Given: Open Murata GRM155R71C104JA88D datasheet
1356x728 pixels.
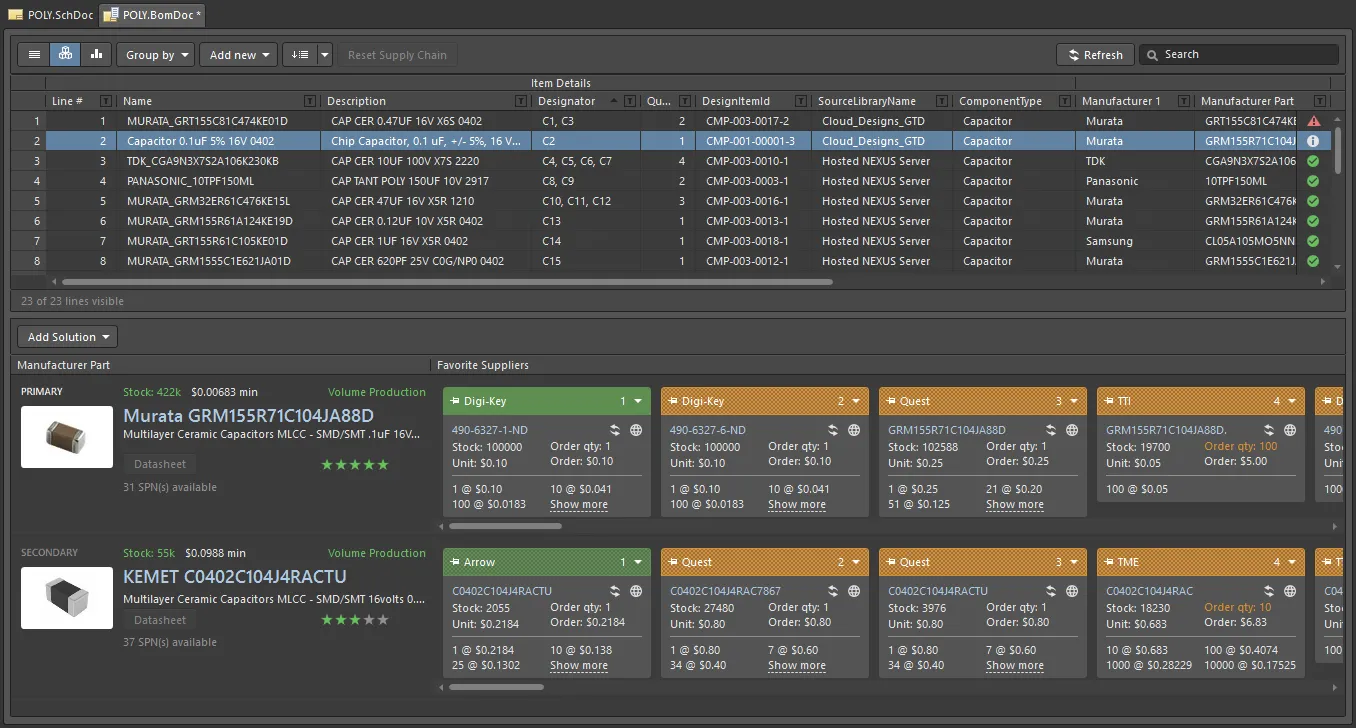Looking at the screenshot, I should [x=160, y=464].
